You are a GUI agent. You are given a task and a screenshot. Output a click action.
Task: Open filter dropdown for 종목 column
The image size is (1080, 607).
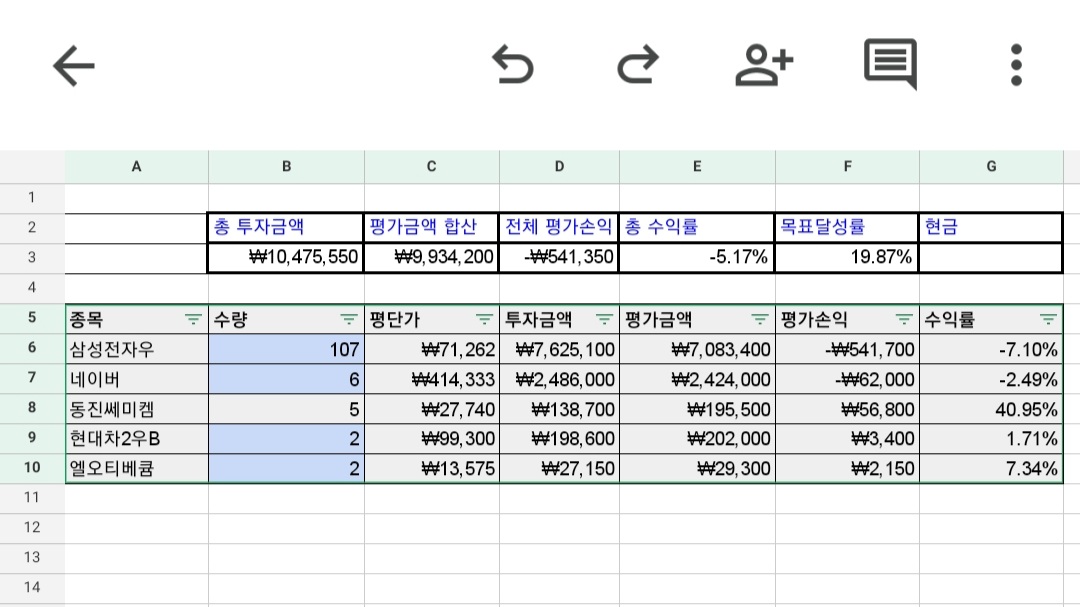click(193, 319)
